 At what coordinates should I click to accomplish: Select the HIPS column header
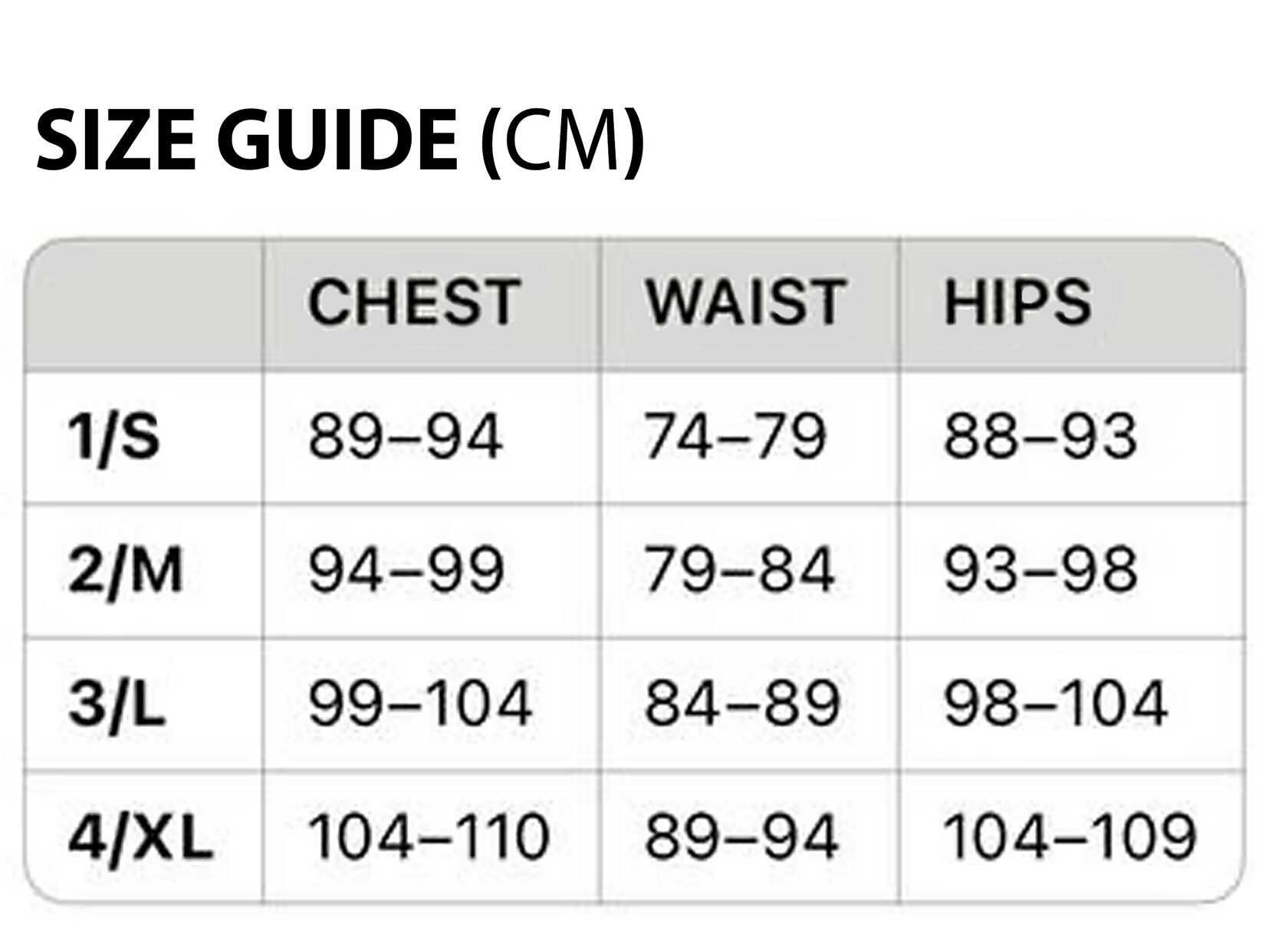[x=1017, y=302]
